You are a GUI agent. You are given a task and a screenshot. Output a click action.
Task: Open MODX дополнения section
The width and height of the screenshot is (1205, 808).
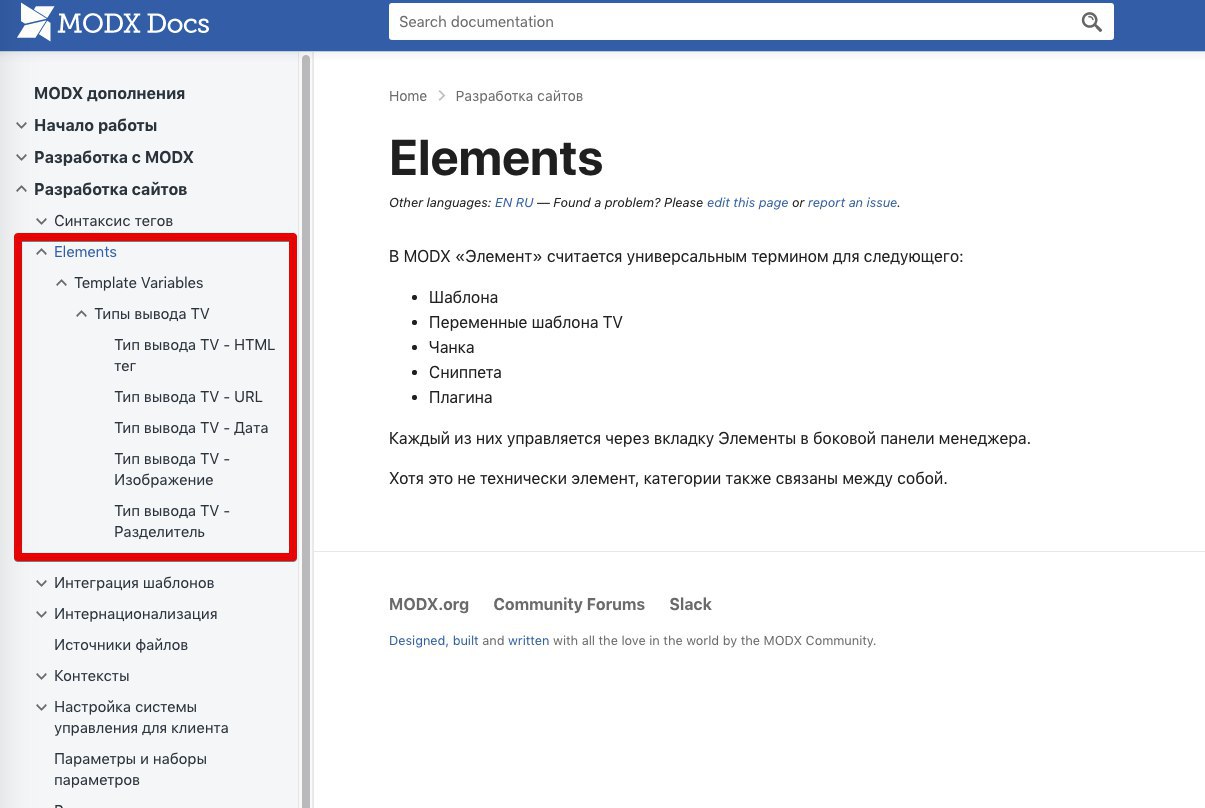pyautogui.click(x=109, y=93)
